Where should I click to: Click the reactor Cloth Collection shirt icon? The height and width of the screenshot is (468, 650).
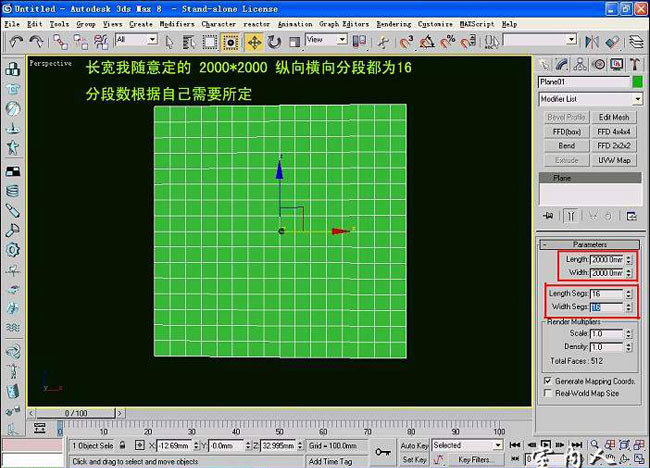coord(12,89)
